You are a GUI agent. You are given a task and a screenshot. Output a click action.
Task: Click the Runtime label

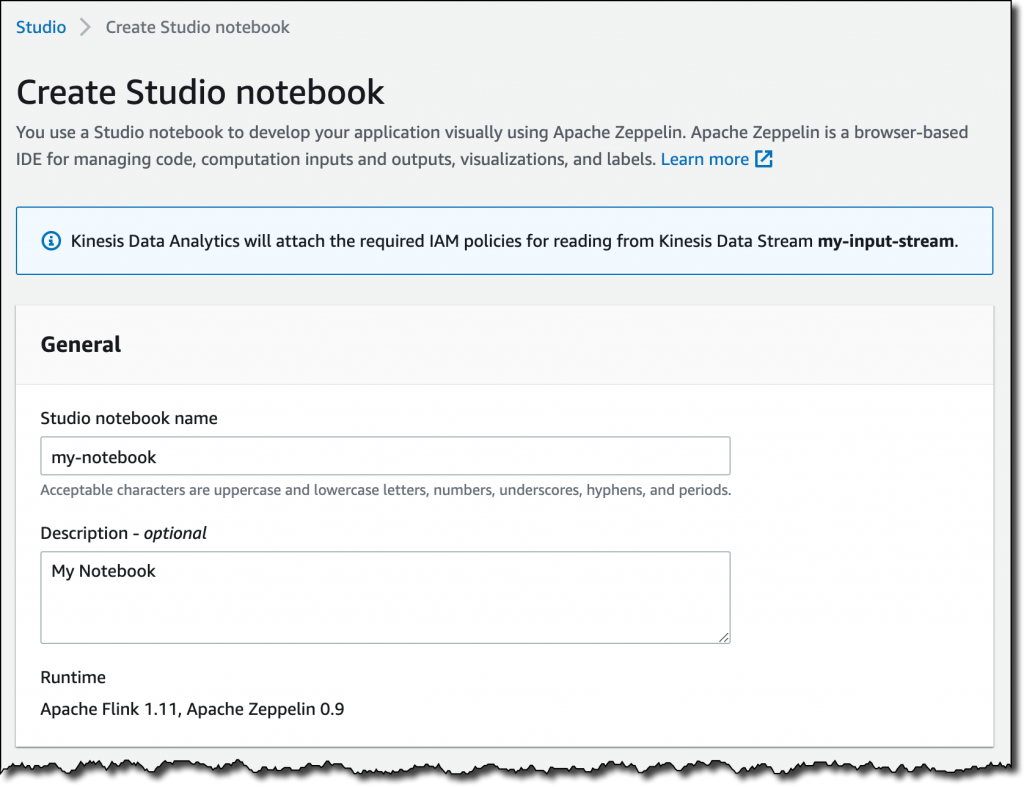73,677
